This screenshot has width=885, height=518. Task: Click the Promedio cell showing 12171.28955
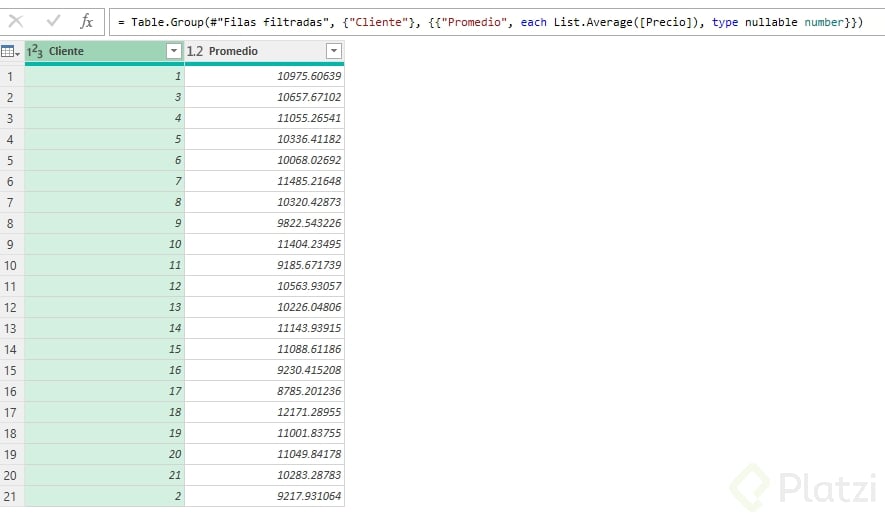(265, 412)
